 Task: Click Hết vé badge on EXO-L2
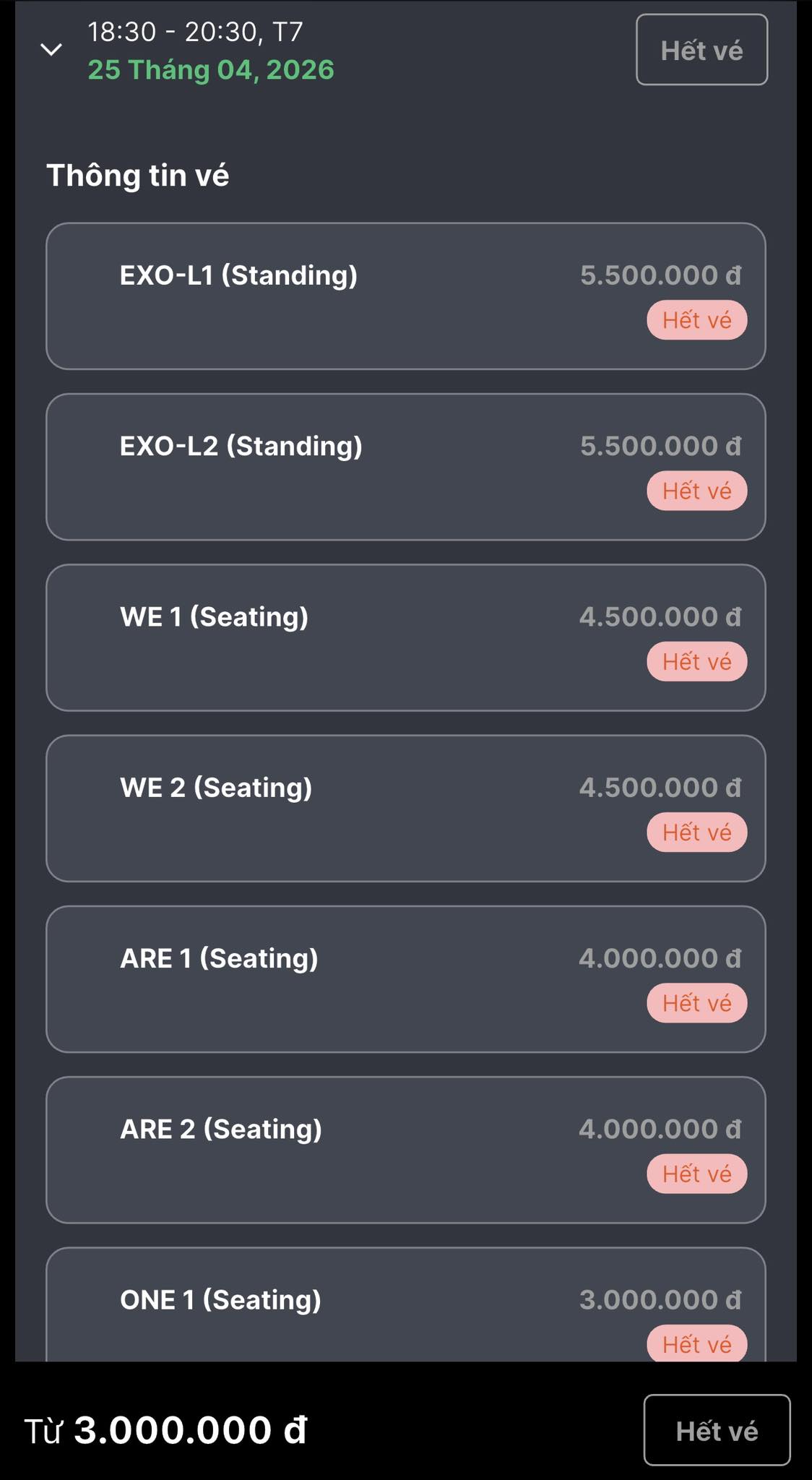pyautogui.click(x=696, y=491)
